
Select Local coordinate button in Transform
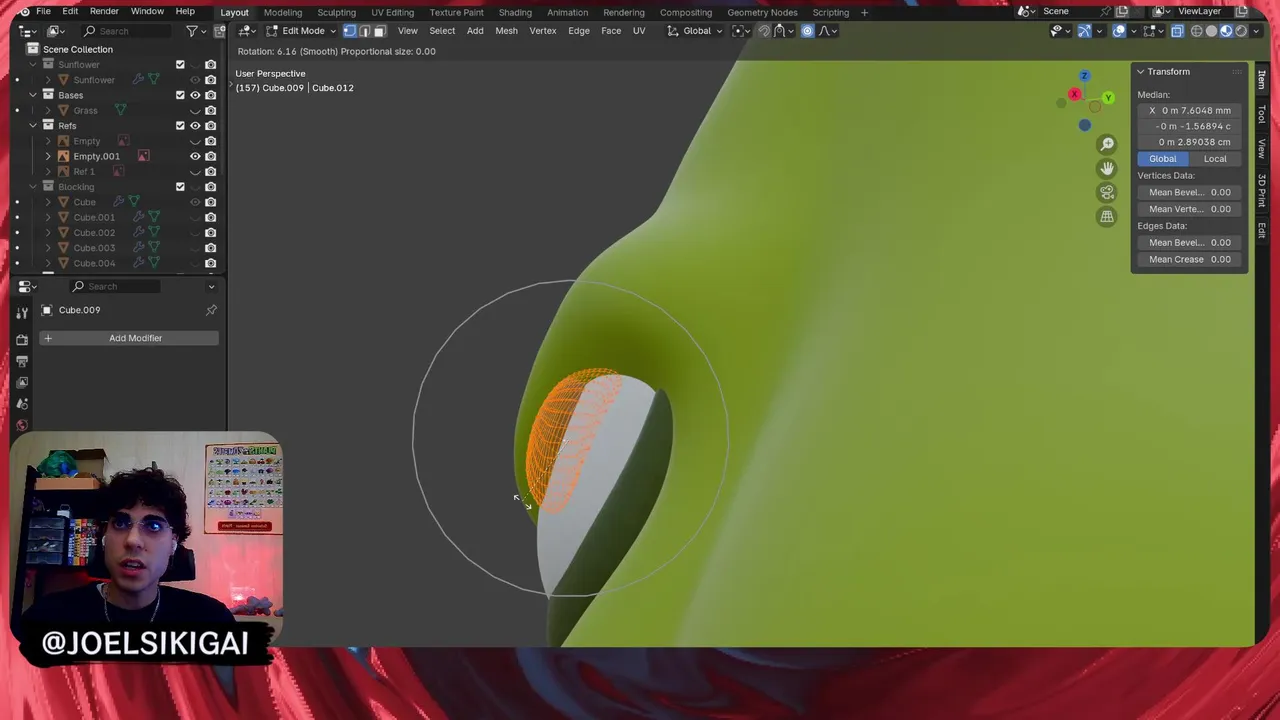click(1215, 159)
